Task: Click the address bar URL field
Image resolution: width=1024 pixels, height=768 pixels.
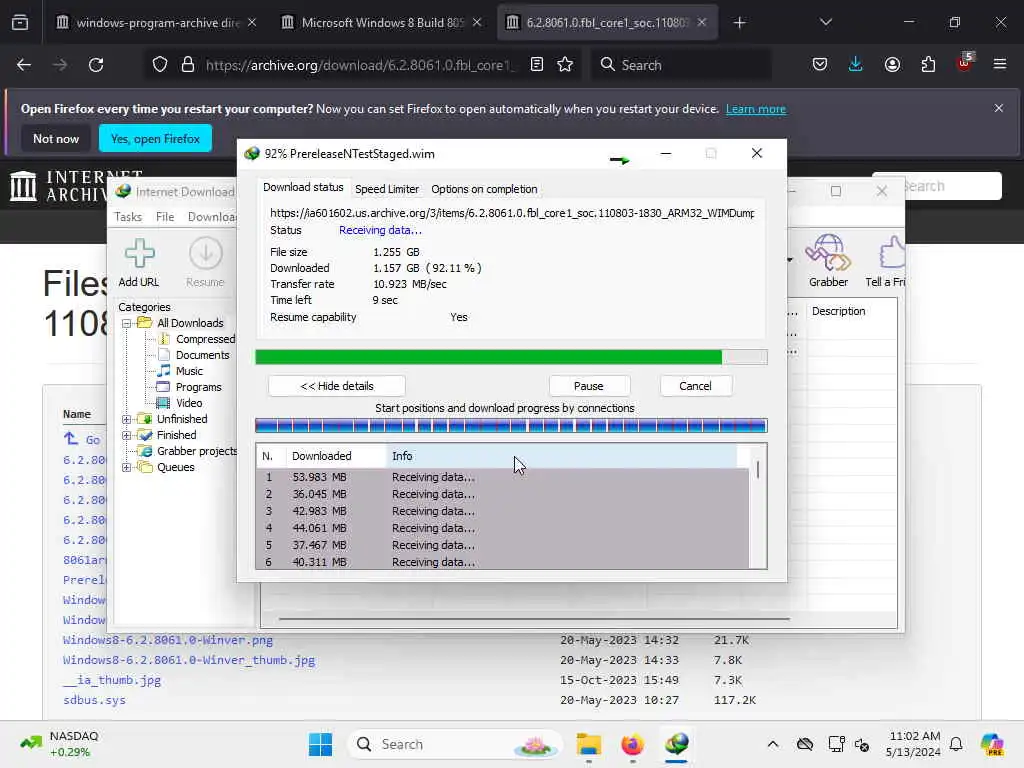Action: coord(359,65)
